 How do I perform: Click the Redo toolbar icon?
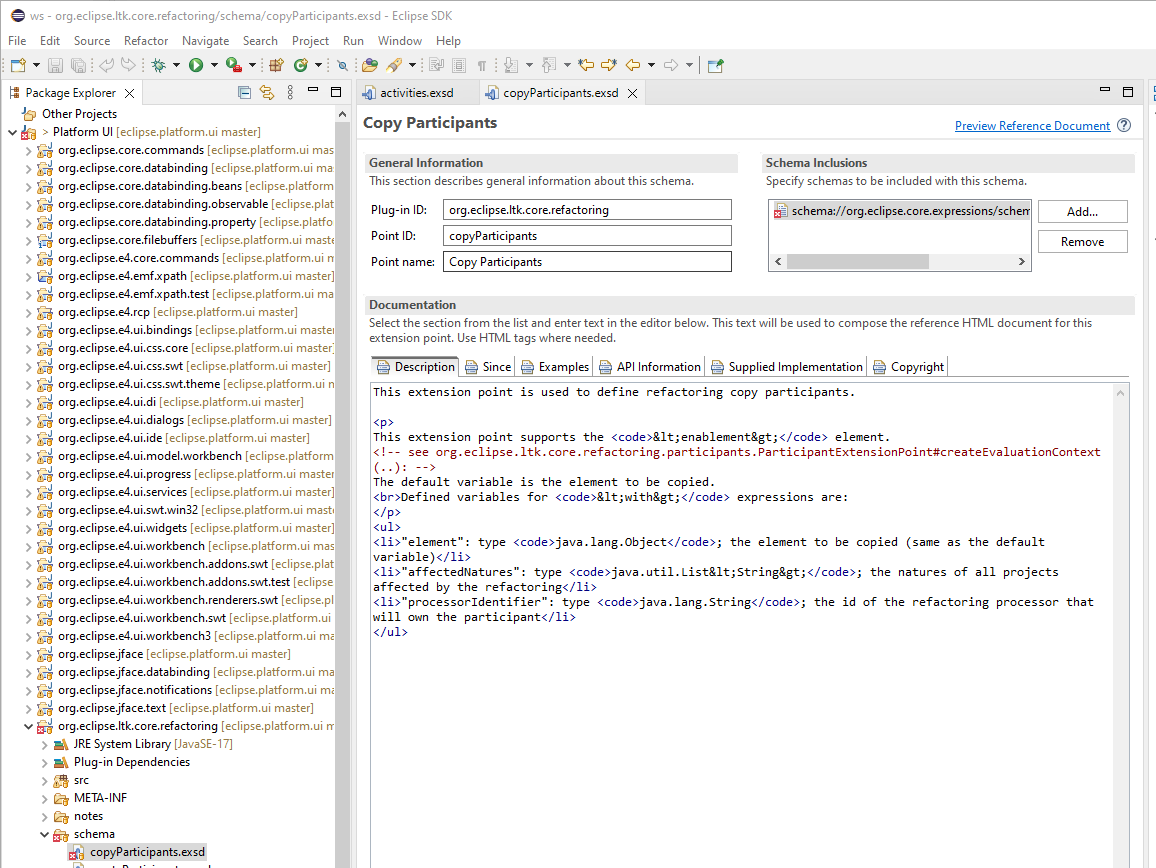pyautogui.click(x=128, y=66)
